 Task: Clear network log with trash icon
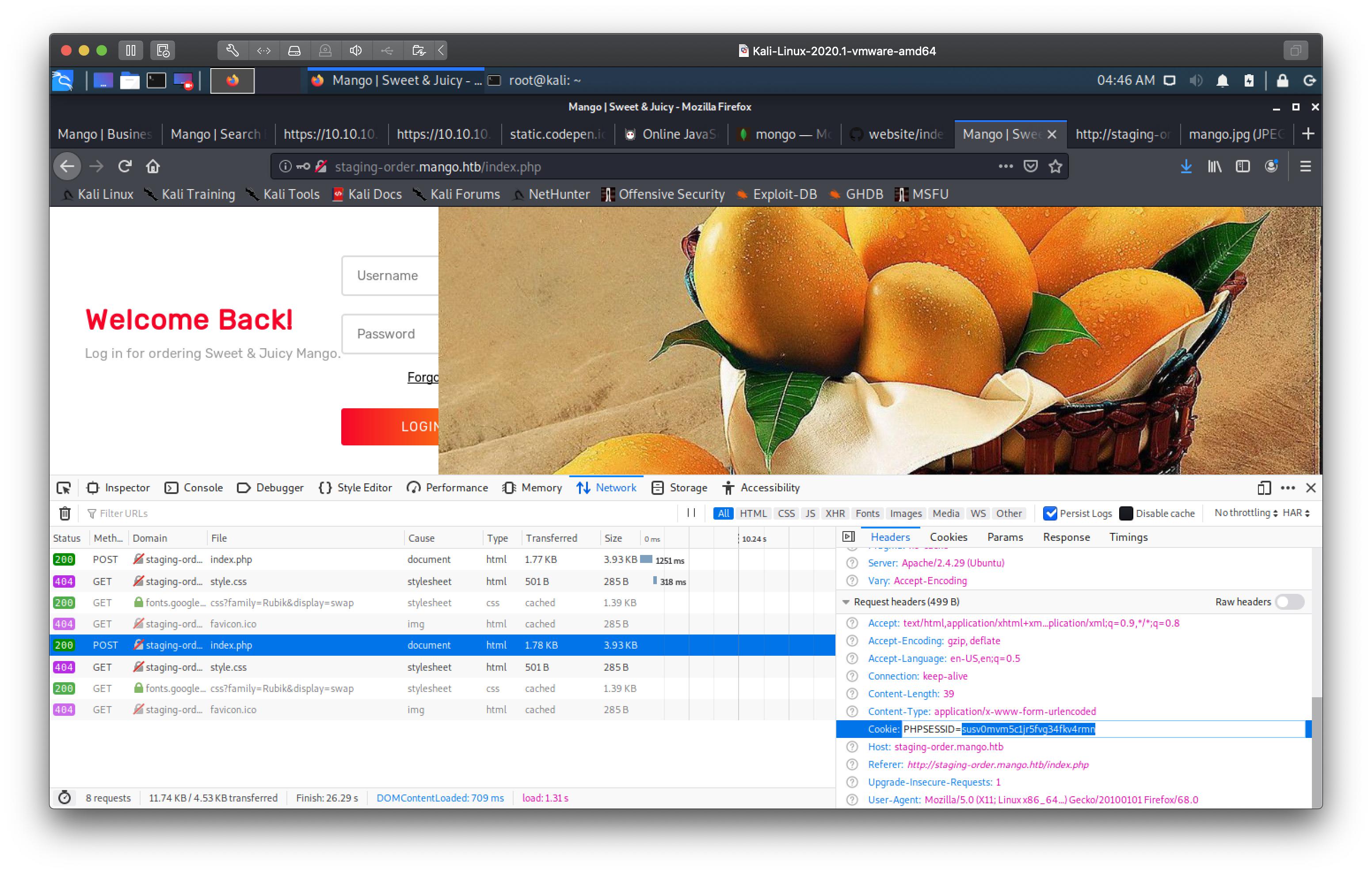65,513
